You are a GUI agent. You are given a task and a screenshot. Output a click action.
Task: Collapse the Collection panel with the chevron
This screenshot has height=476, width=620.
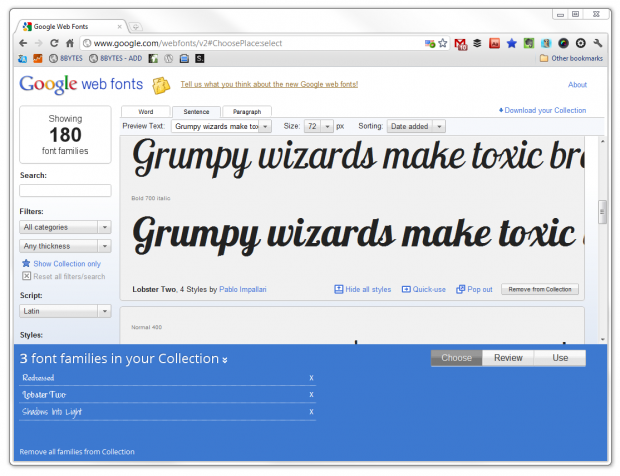[x=225, y=360]
